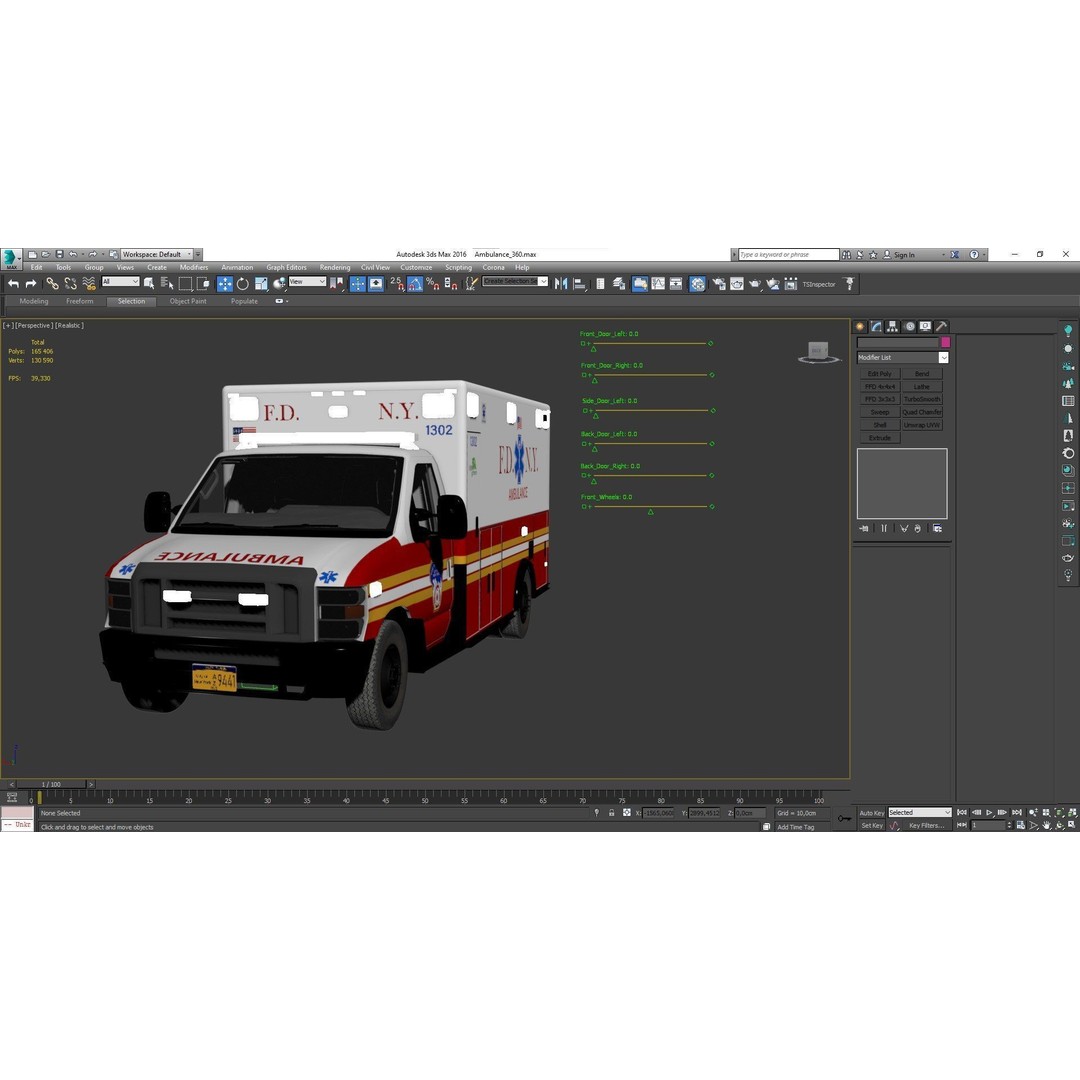Add the TurboSmooth modifier

coord(922,399)
